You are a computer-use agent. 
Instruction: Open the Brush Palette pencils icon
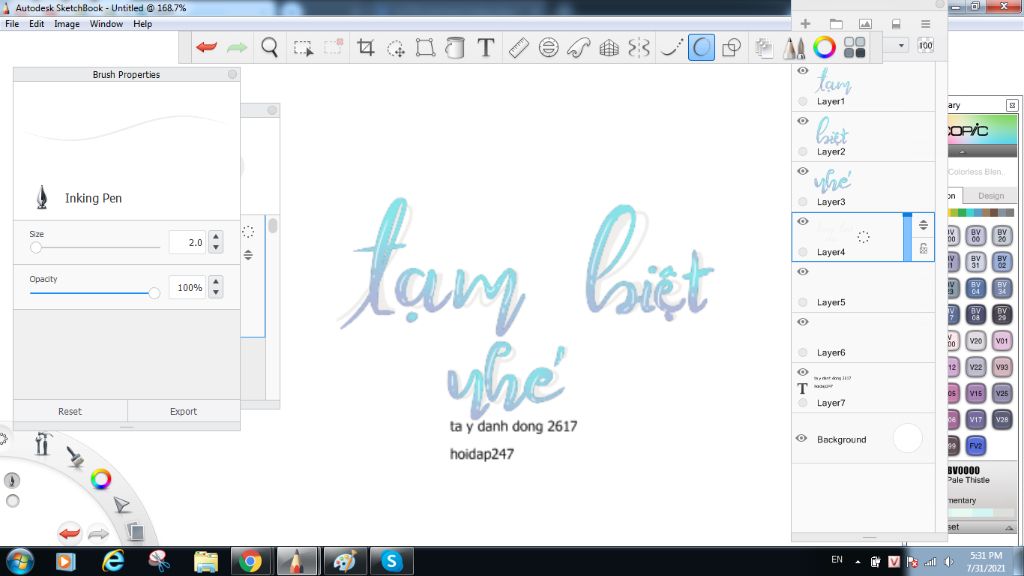coord(794,47)
